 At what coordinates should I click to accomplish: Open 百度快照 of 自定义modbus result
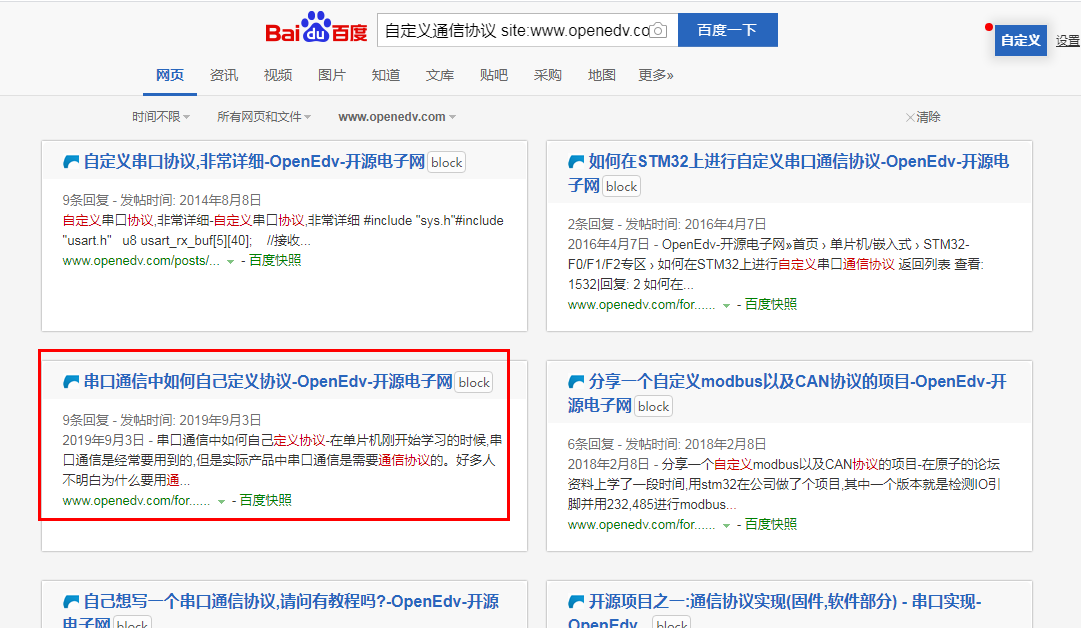coord(771,525)
